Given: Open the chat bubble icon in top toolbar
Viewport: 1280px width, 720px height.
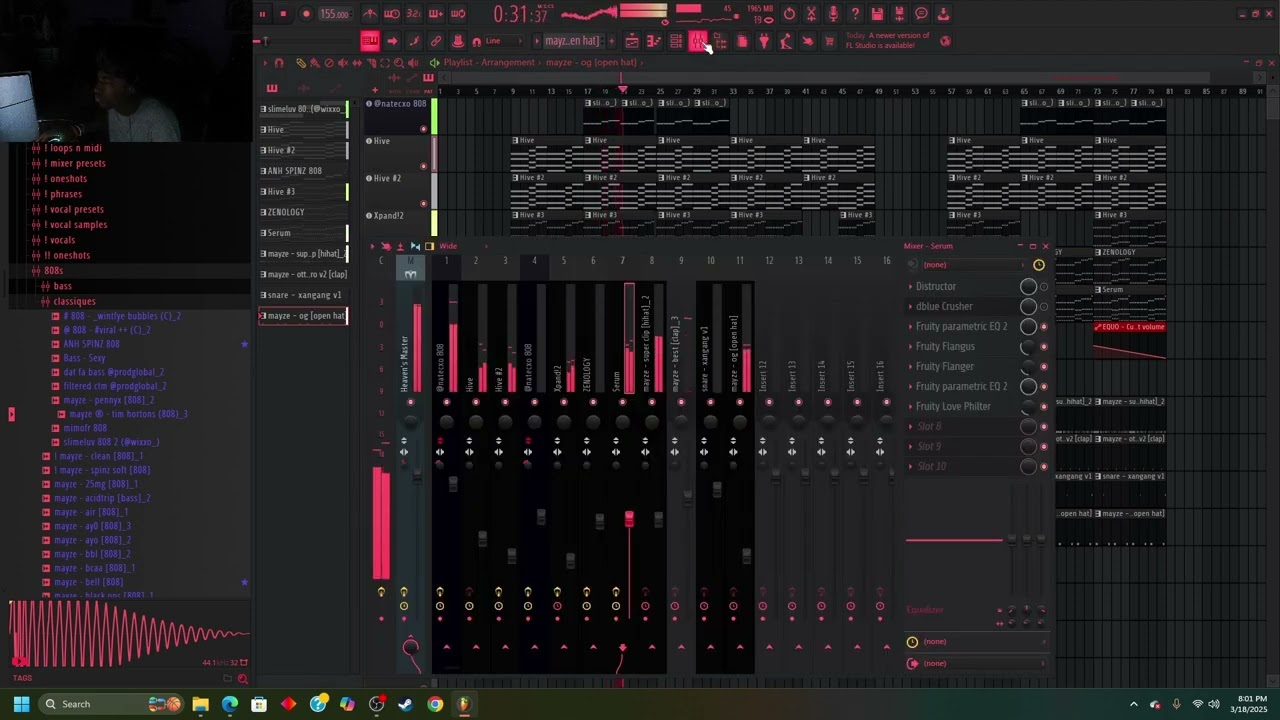Looking at the screenshot, I should pyautogui.click(x=921, y=14).
